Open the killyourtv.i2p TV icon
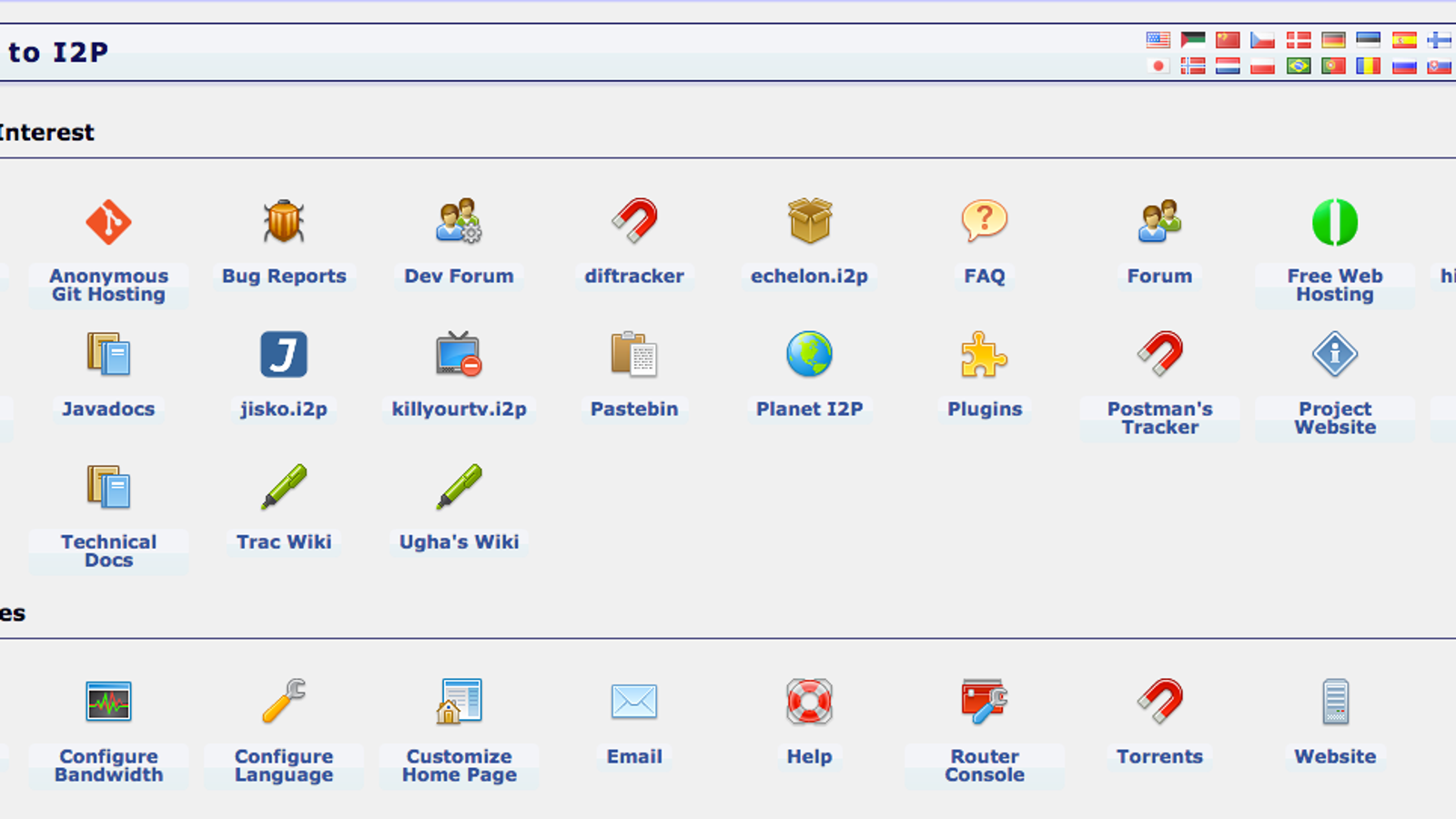Image resolution: width=1456 pixels, height=819 pixels. 459,354
